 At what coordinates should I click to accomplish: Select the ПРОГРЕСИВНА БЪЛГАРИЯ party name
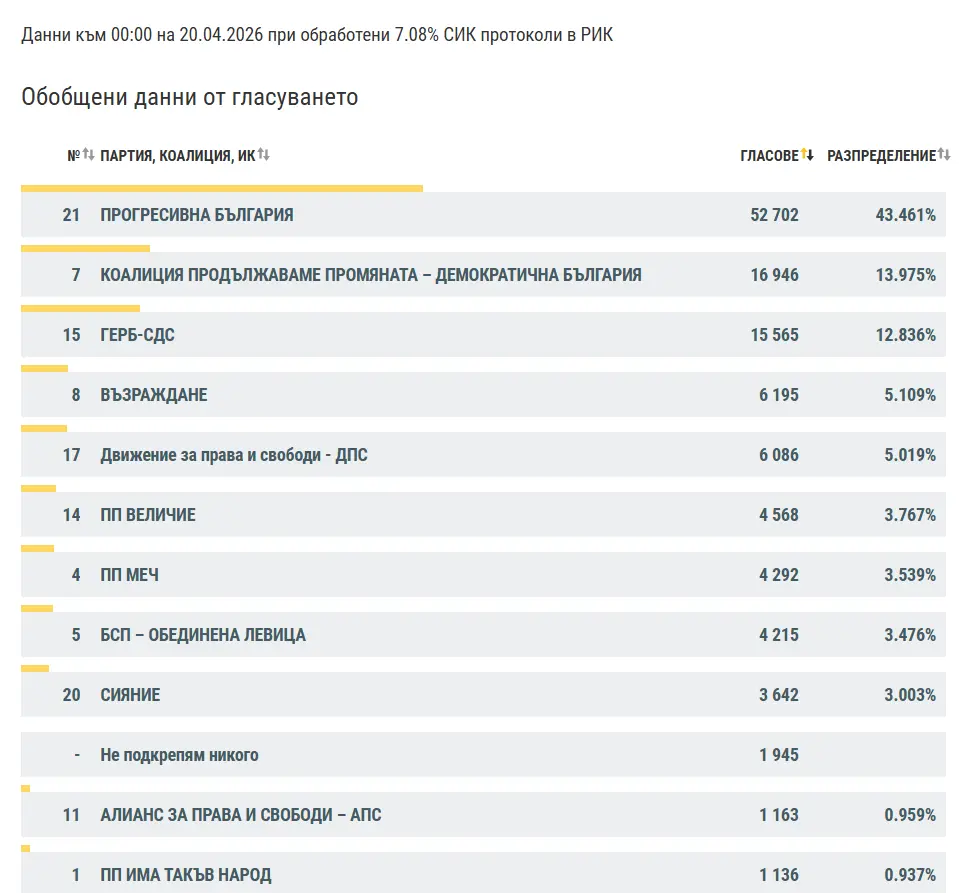[x=197, y=215]
